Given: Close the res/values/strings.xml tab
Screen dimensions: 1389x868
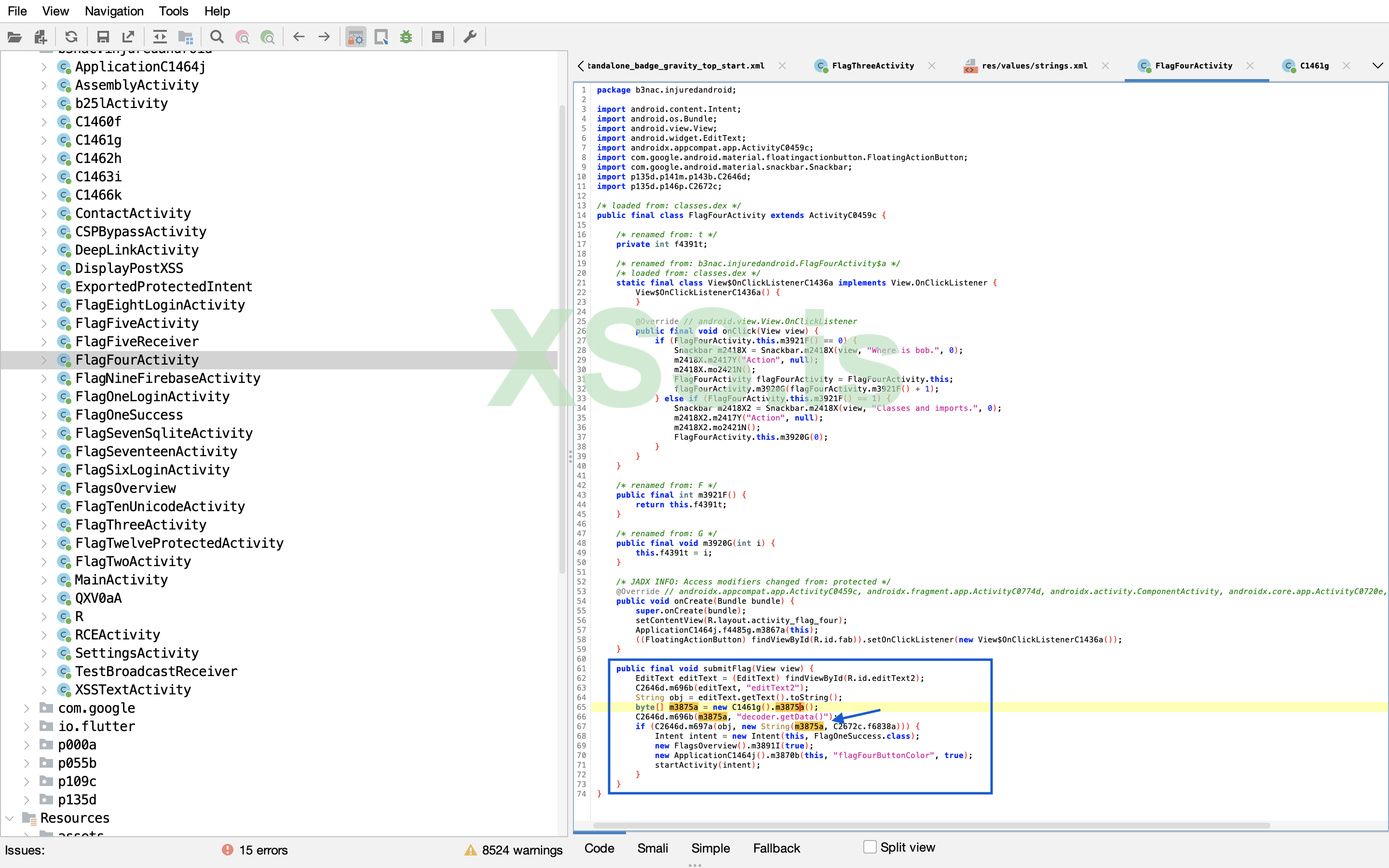Looking at the screenshot, I should (1105, 66).
